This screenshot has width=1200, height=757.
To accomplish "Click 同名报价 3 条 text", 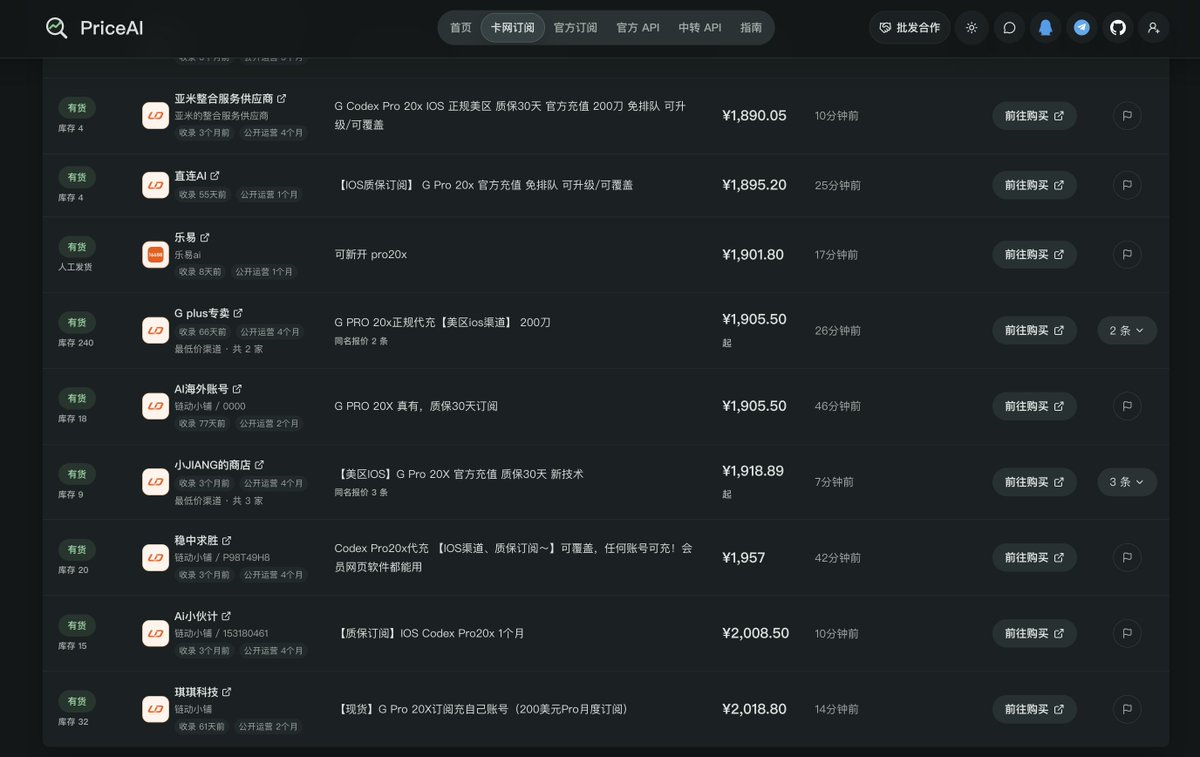I will pyautogui.click(x=361, y=492).
